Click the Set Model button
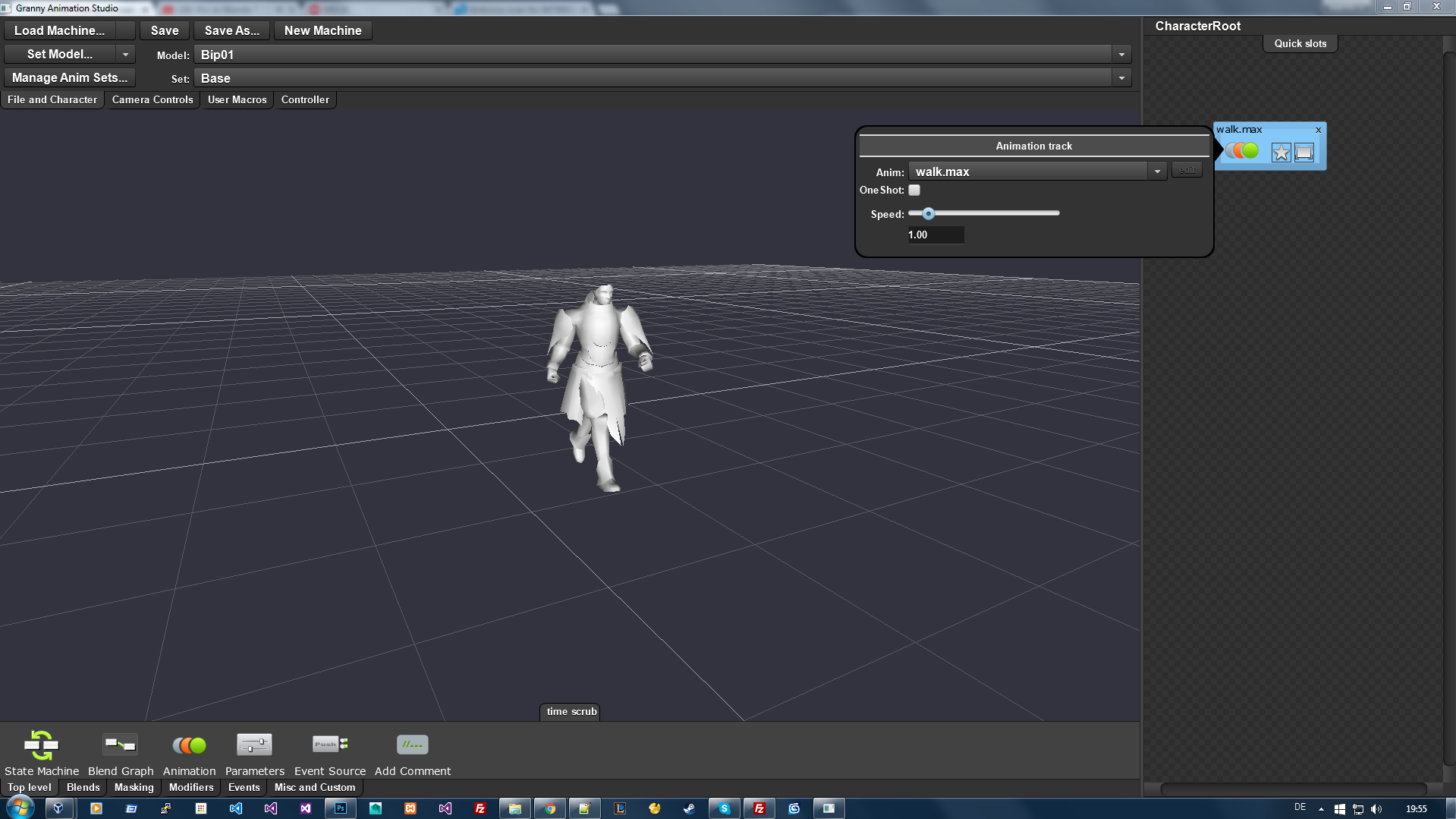Image resolution: width=1456 pixels, height=819 pixels. pos(60,55)
